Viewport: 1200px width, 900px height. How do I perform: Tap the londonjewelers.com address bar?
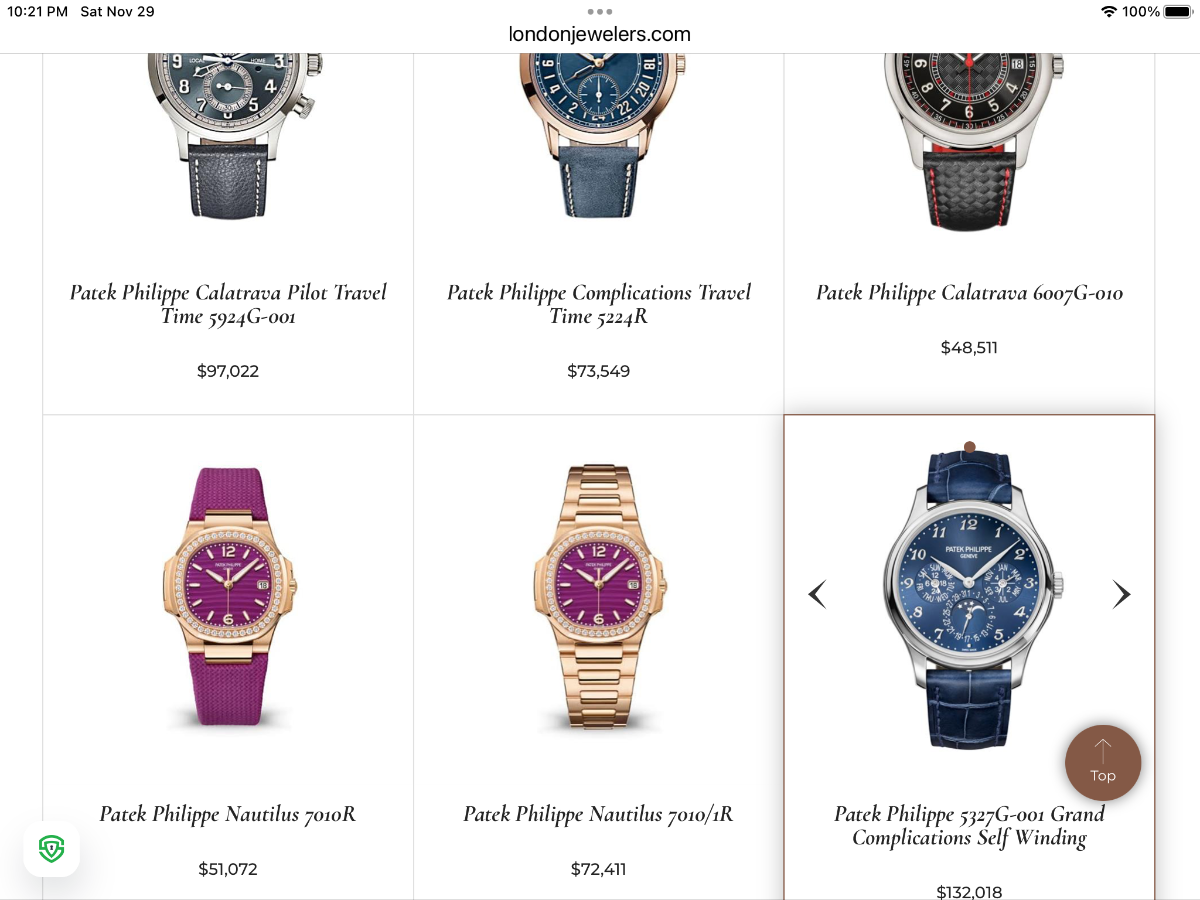tap(600, 34)
